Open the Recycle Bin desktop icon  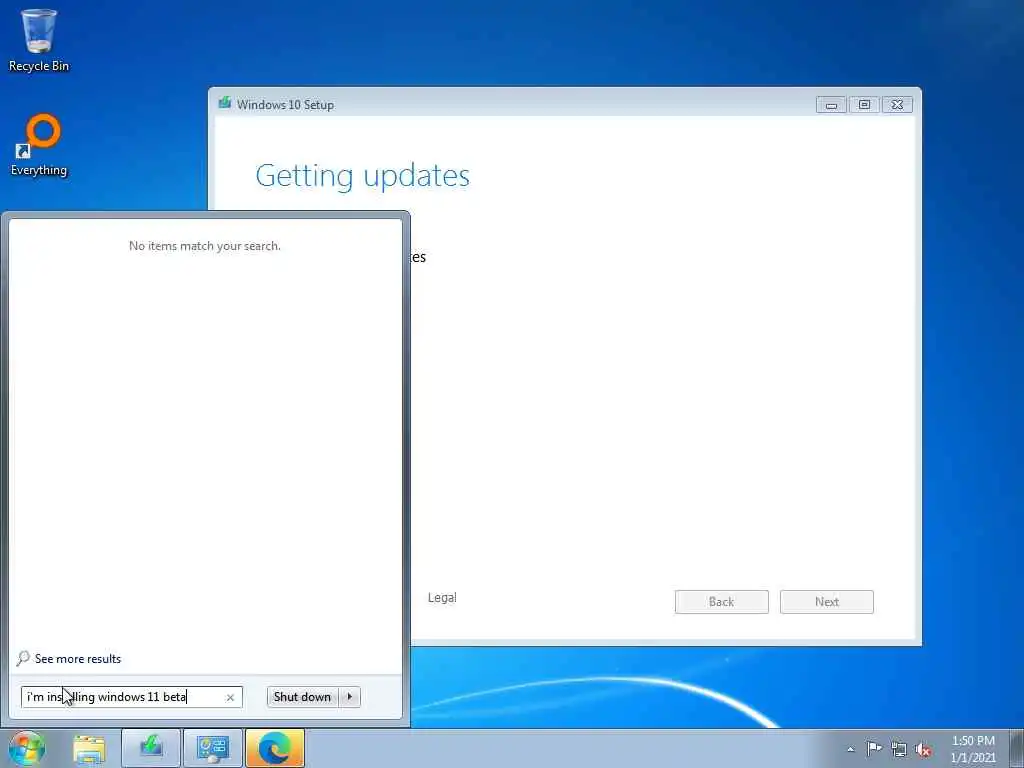[39, 40]
